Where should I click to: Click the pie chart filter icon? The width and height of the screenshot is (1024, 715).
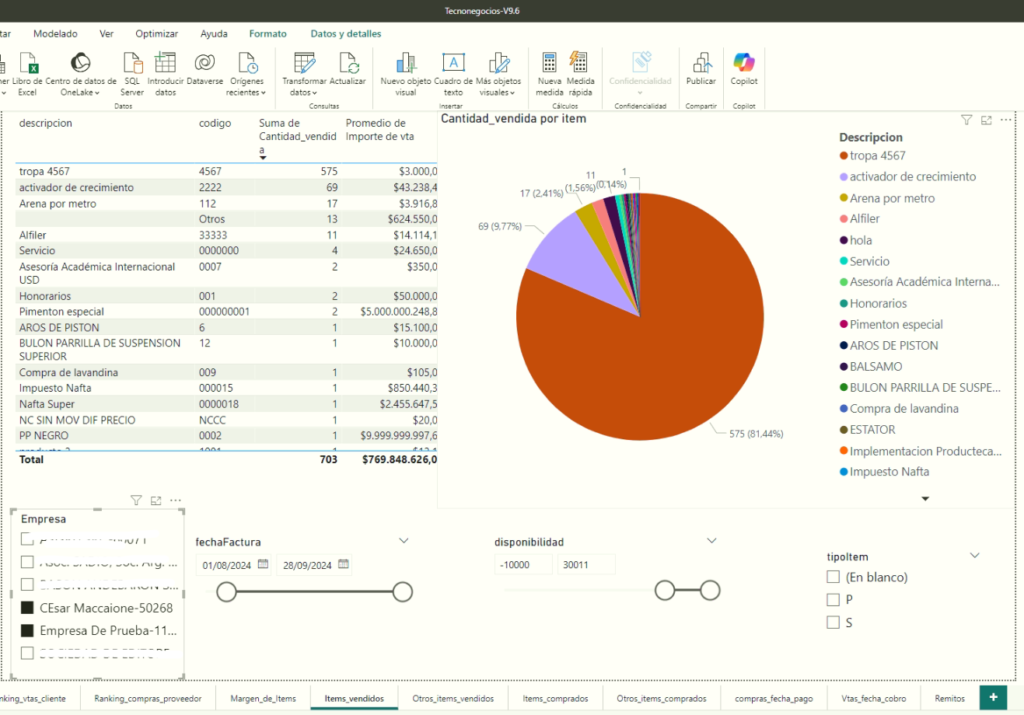pos(966,120)
